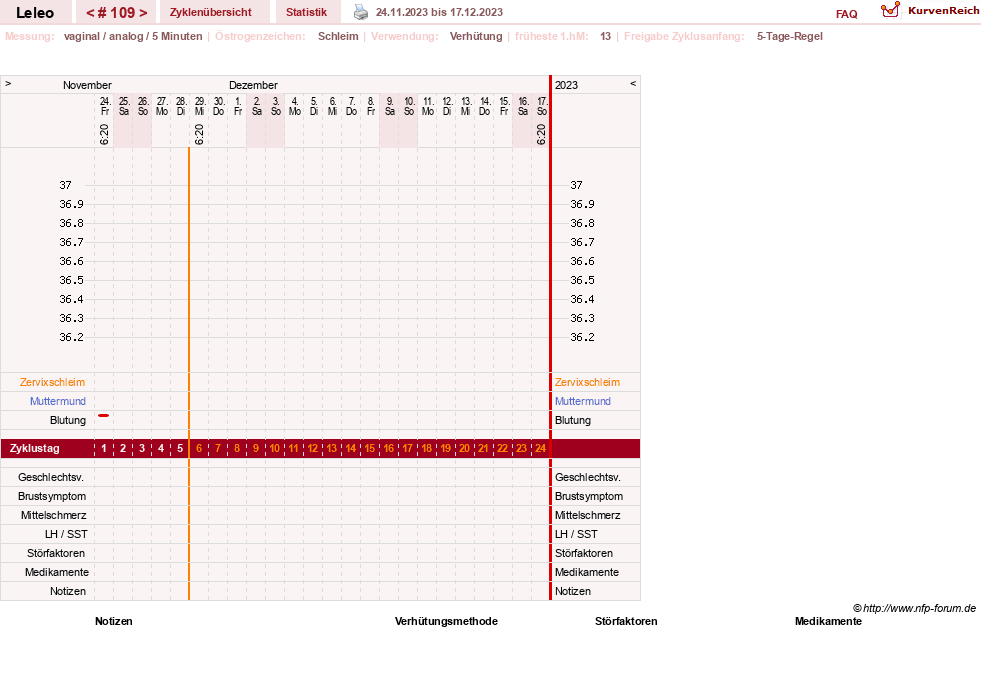Click the left Brustsymptom row label

pos(52,496)
